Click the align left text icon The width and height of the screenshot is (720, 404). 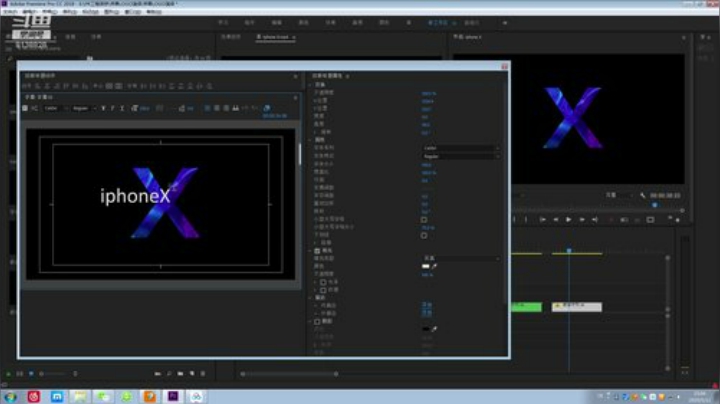tap(208, 108)
